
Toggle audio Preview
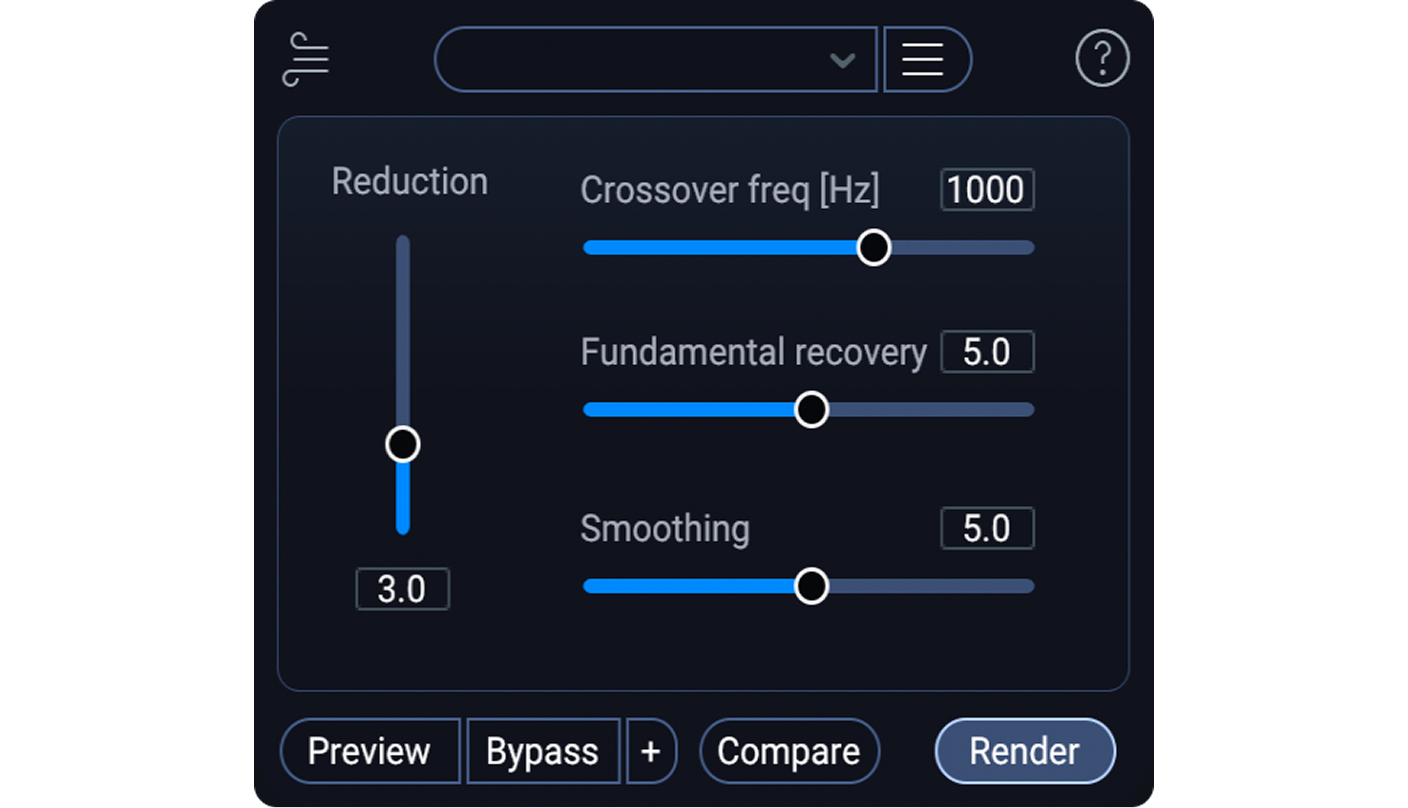click(x=369, y=751)
